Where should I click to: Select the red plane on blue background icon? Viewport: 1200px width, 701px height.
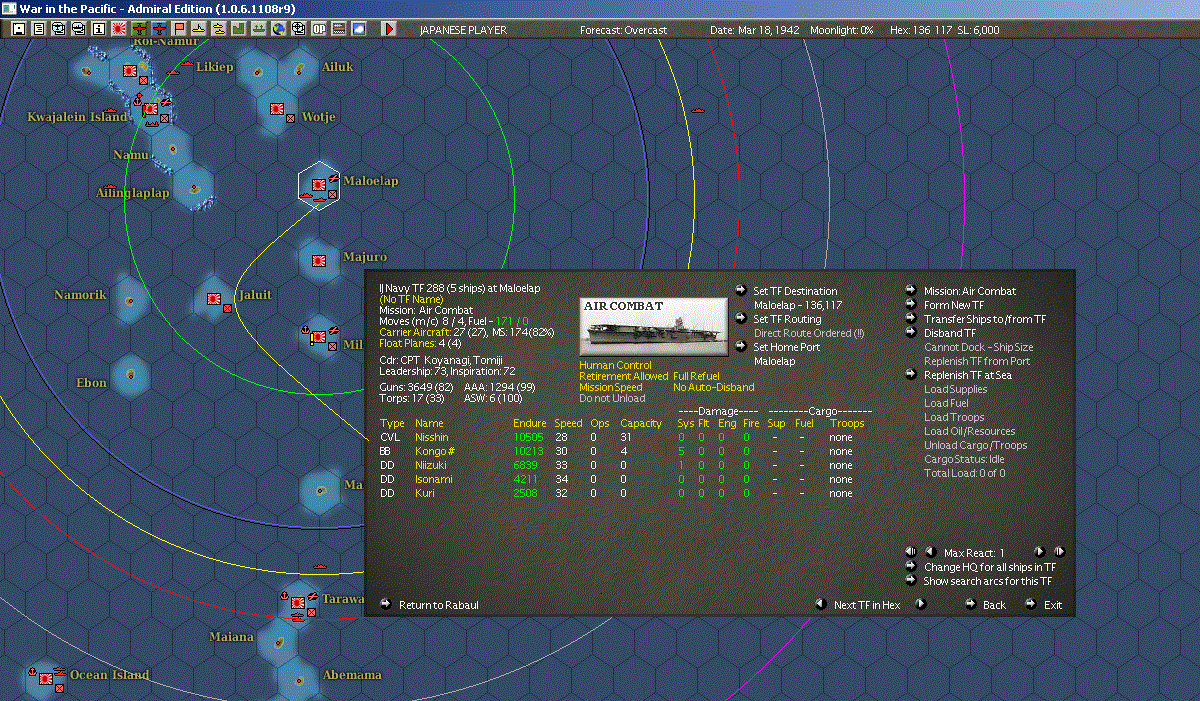pos(158,29)
